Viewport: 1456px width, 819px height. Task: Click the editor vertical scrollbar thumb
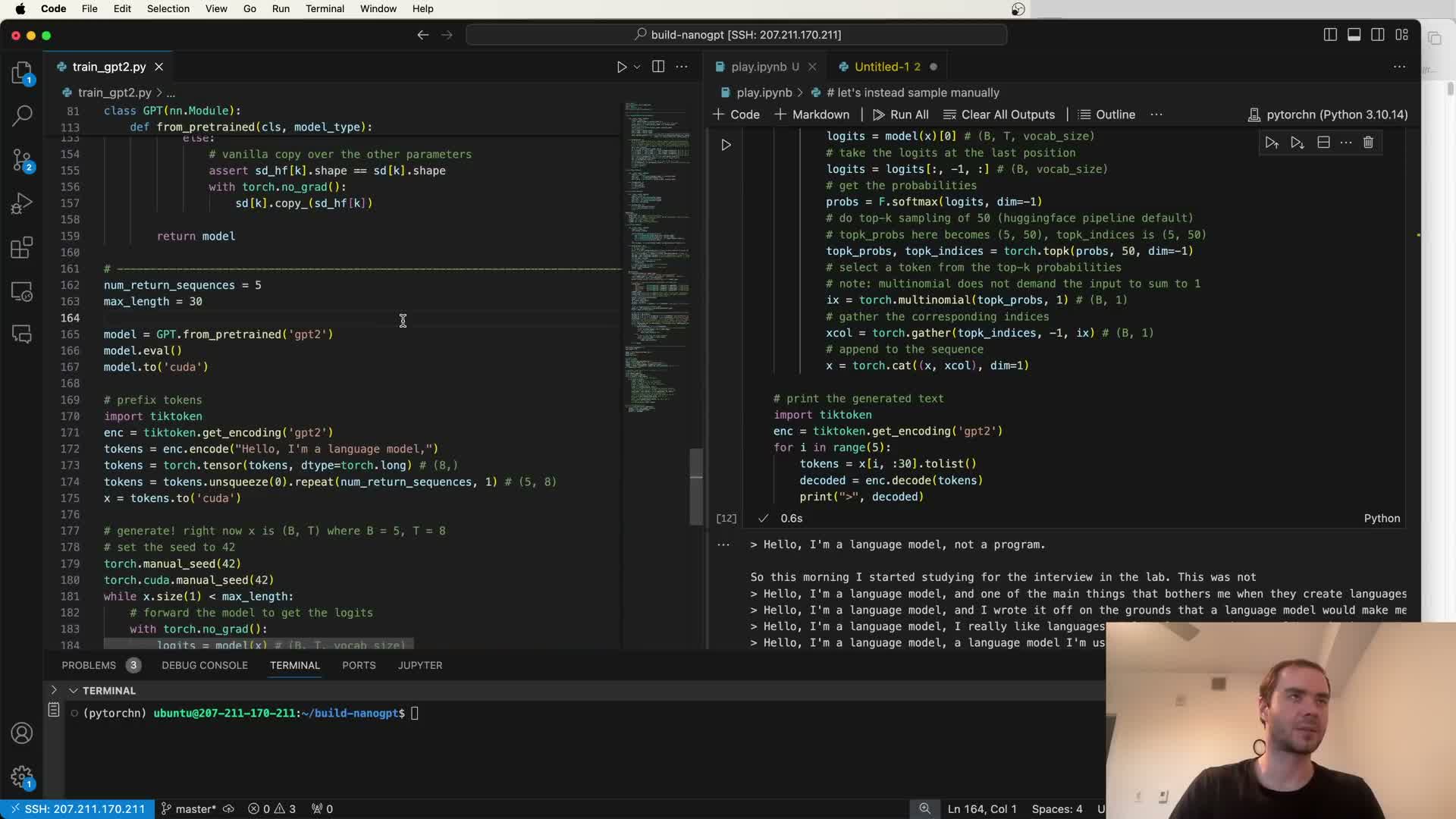click(695, 485)
